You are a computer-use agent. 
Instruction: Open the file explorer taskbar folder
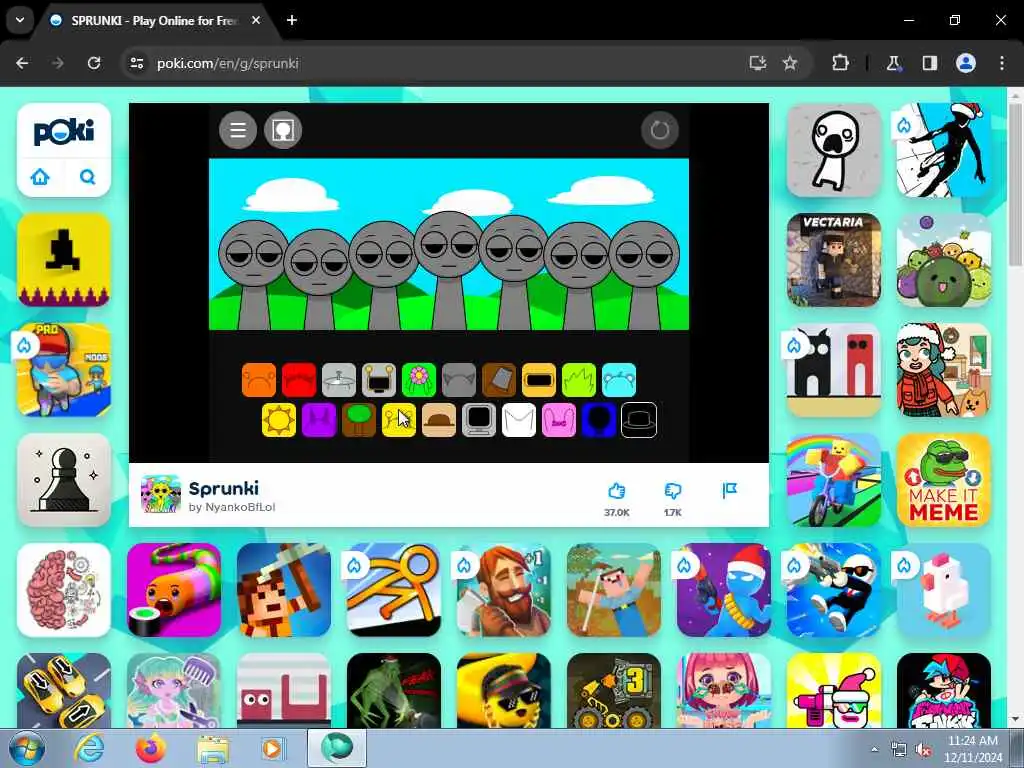[213, 750]
